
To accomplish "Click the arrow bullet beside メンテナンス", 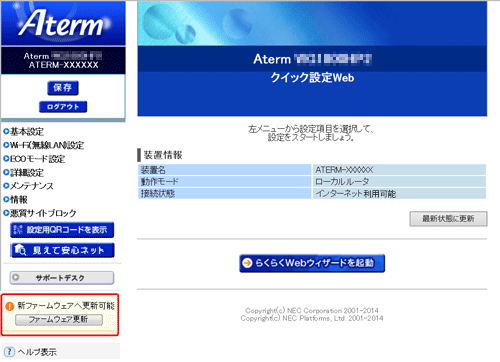I will pos(6,186).
